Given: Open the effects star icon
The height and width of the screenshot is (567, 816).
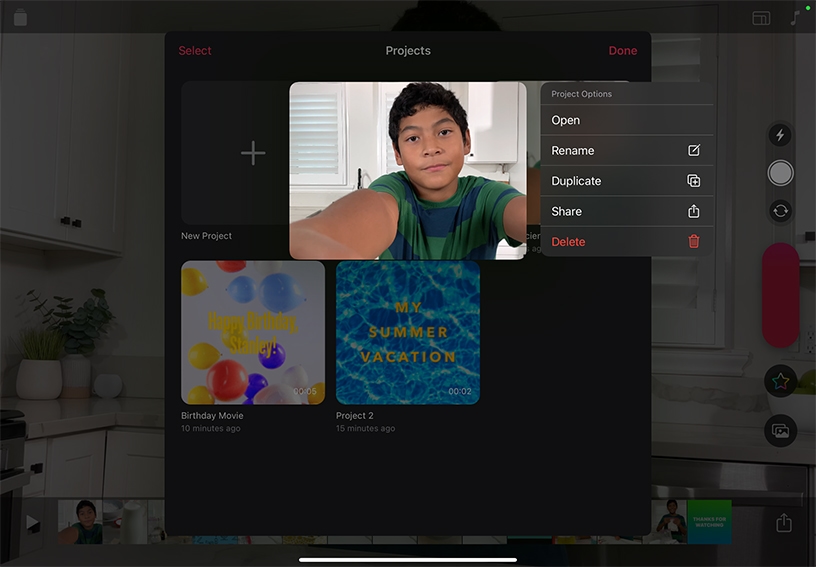Looking at the screenshot, I should coord(780,381).
